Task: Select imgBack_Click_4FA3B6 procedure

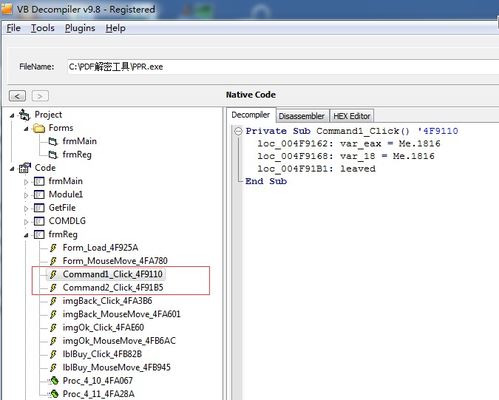Action: [x=107, y=301]
